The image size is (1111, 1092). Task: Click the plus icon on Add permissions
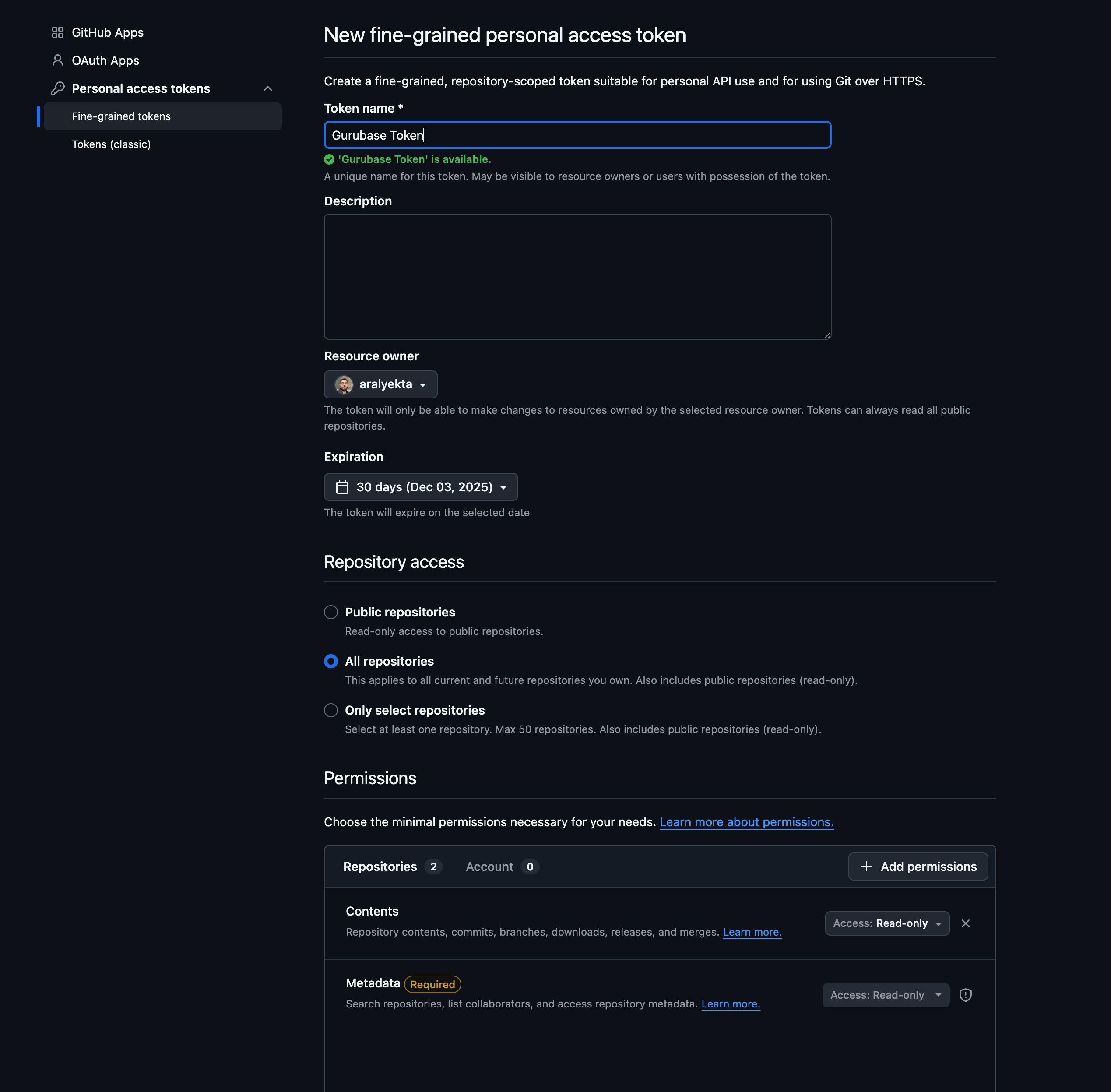865,867
